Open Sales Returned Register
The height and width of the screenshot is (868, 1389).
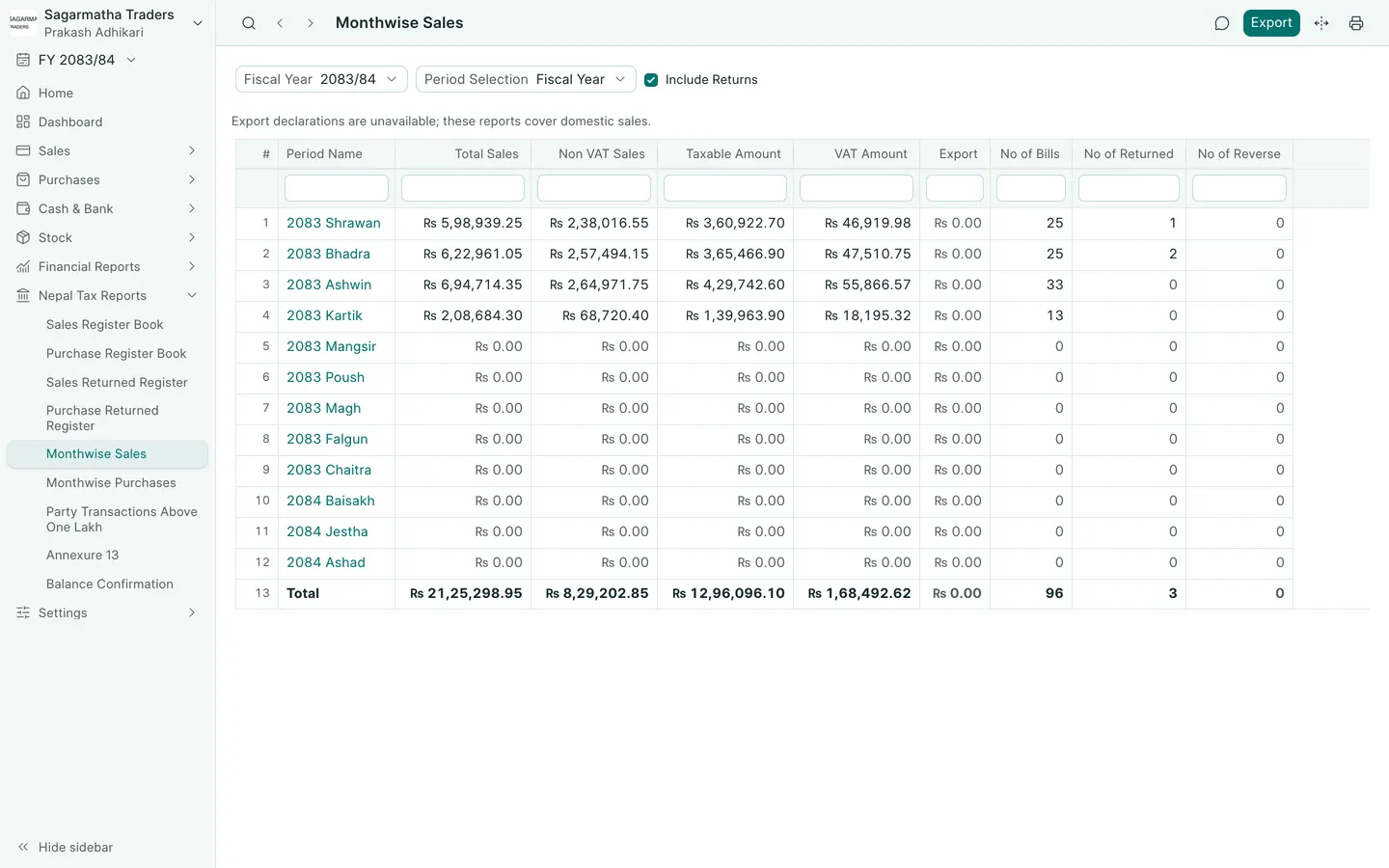tap(117, 383)
